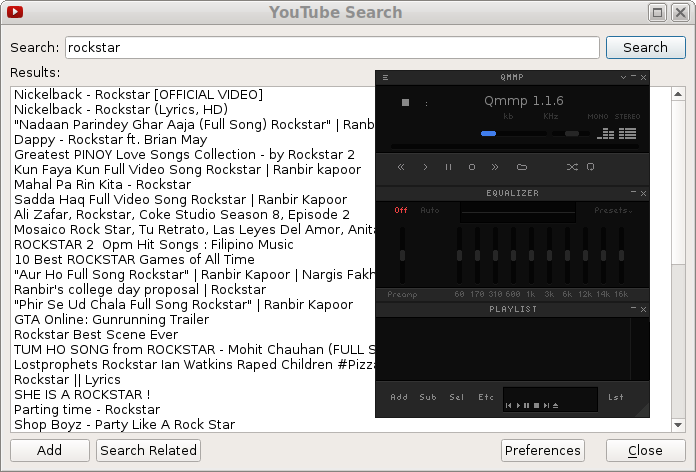Pause playback in Qmmp main window
The height and width of the screenshot is (472, 696).
tap(448, 167)
